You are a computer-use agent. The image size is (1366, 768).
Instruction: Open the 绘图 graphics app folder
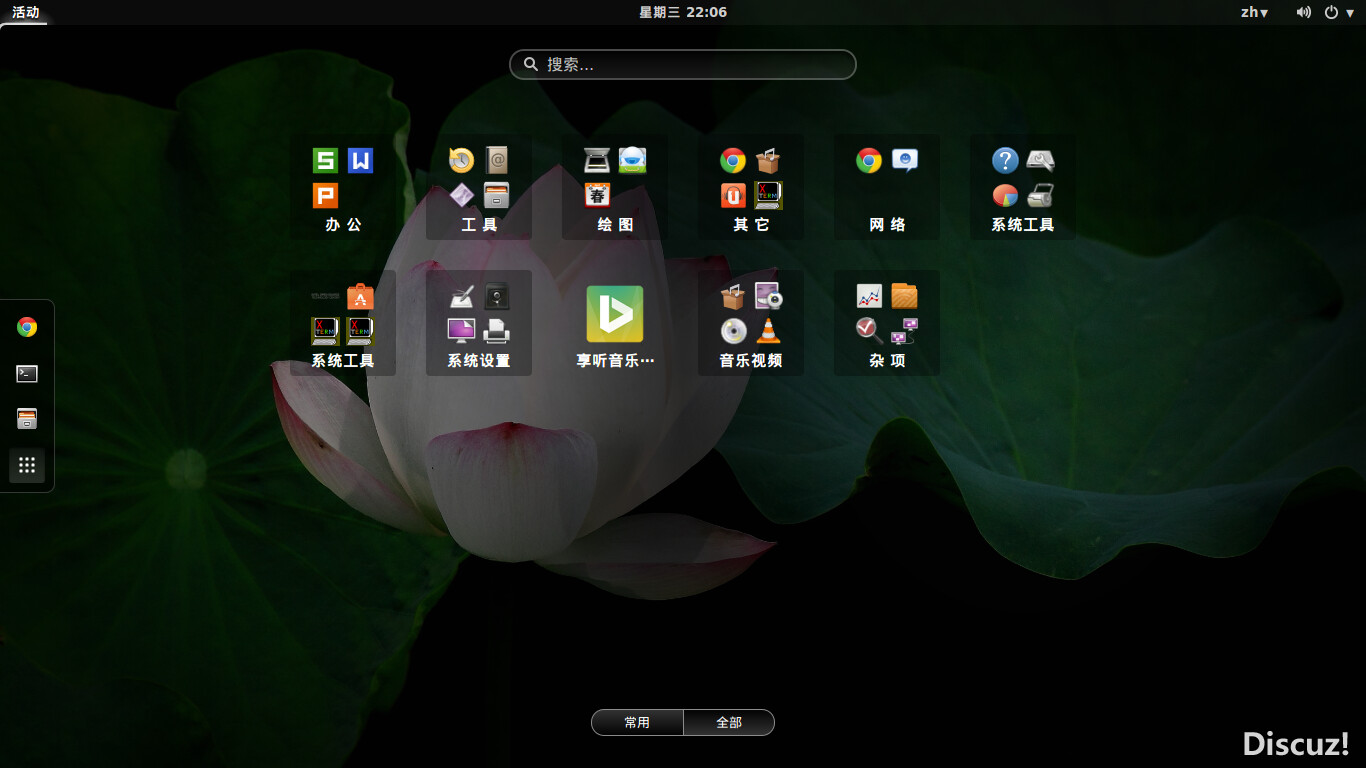(615, 187)
